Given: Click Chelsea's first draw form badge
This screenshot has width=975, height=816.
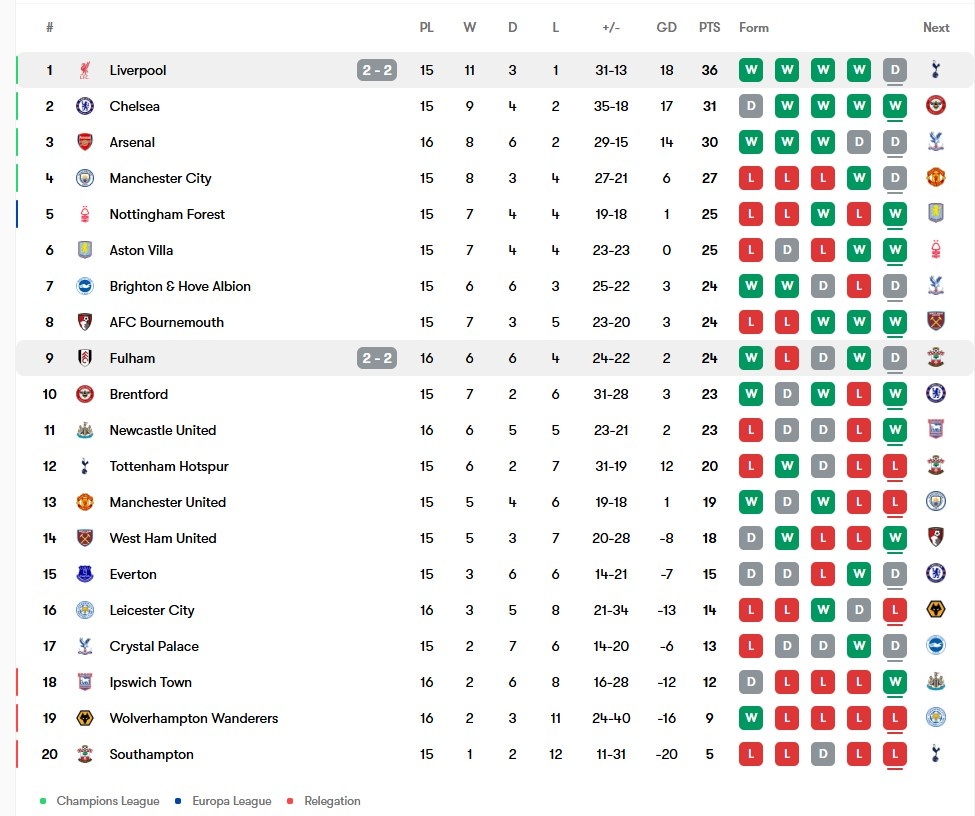Looking at the screenshot, I should click(x=751, y=106).
